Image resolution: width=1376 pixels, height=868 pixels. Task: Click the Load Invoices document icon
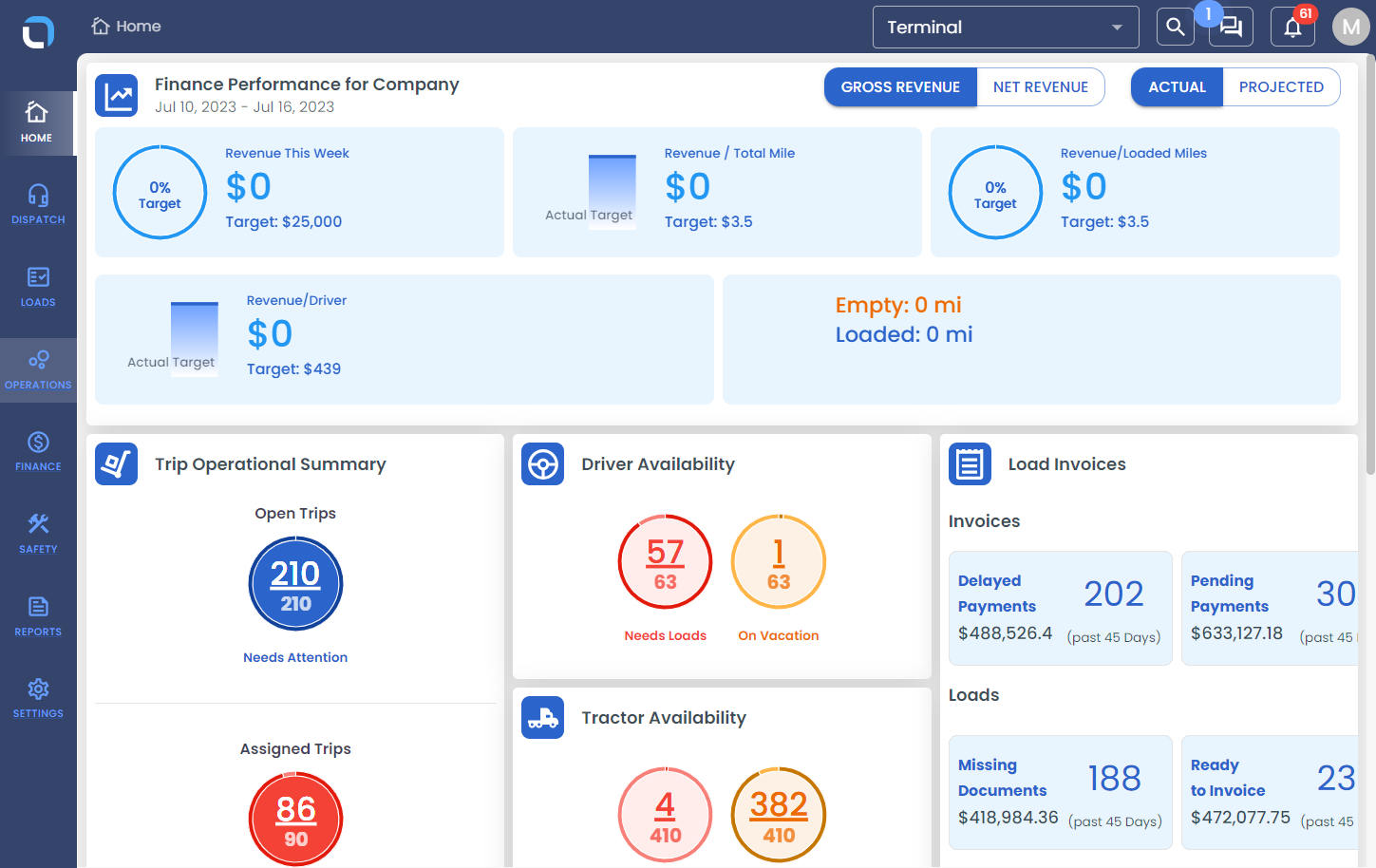(971, 464)
